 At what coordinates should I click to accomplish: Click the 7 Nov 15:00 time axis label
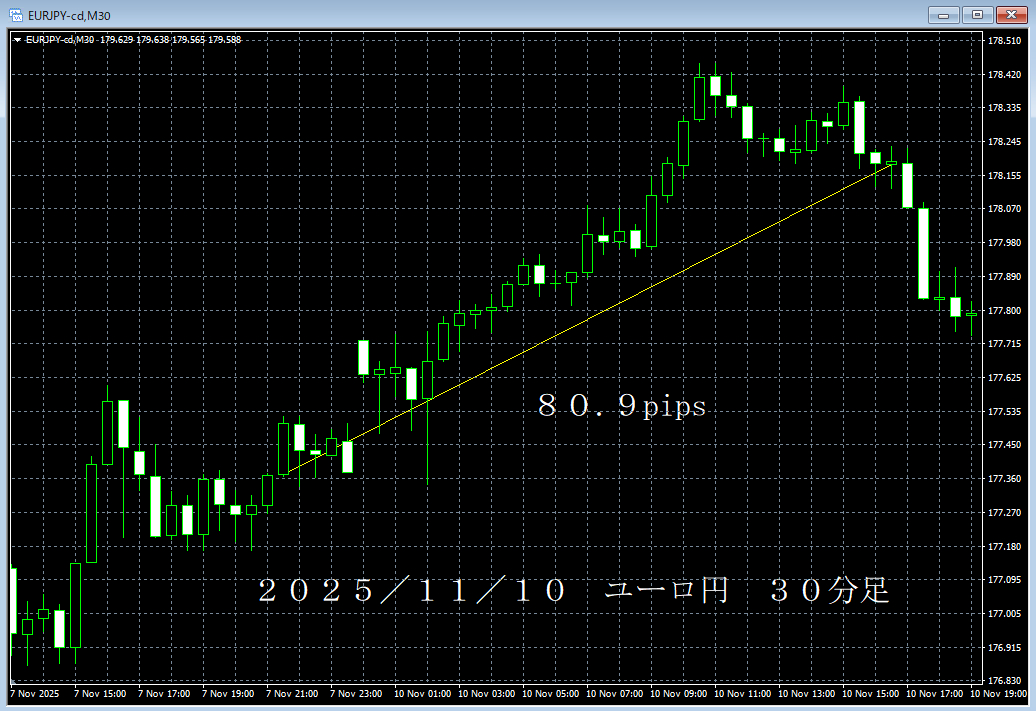(x=100, y=694)
